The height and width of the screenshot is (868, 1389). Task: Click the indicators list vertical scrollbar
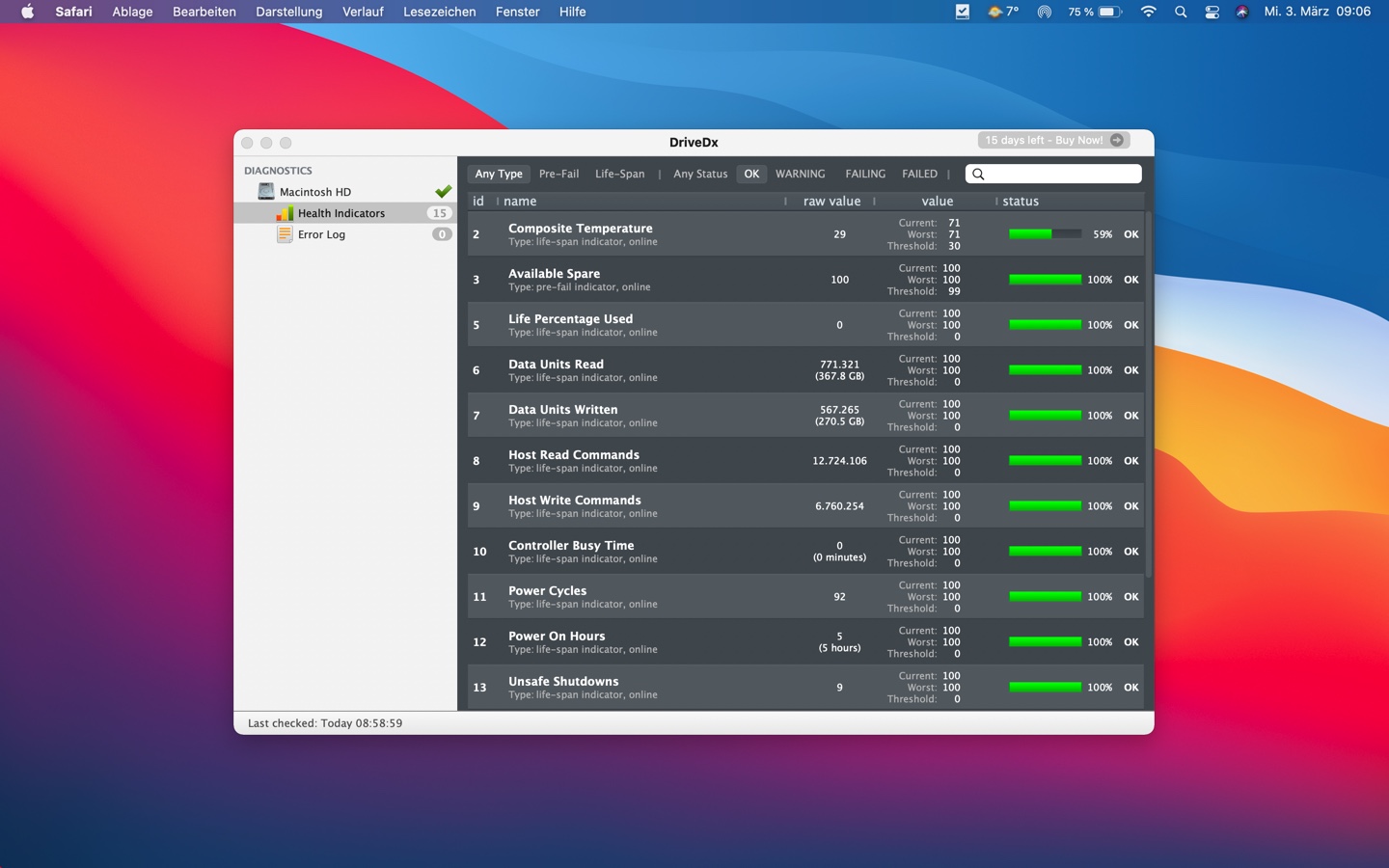pos(1149,393)
